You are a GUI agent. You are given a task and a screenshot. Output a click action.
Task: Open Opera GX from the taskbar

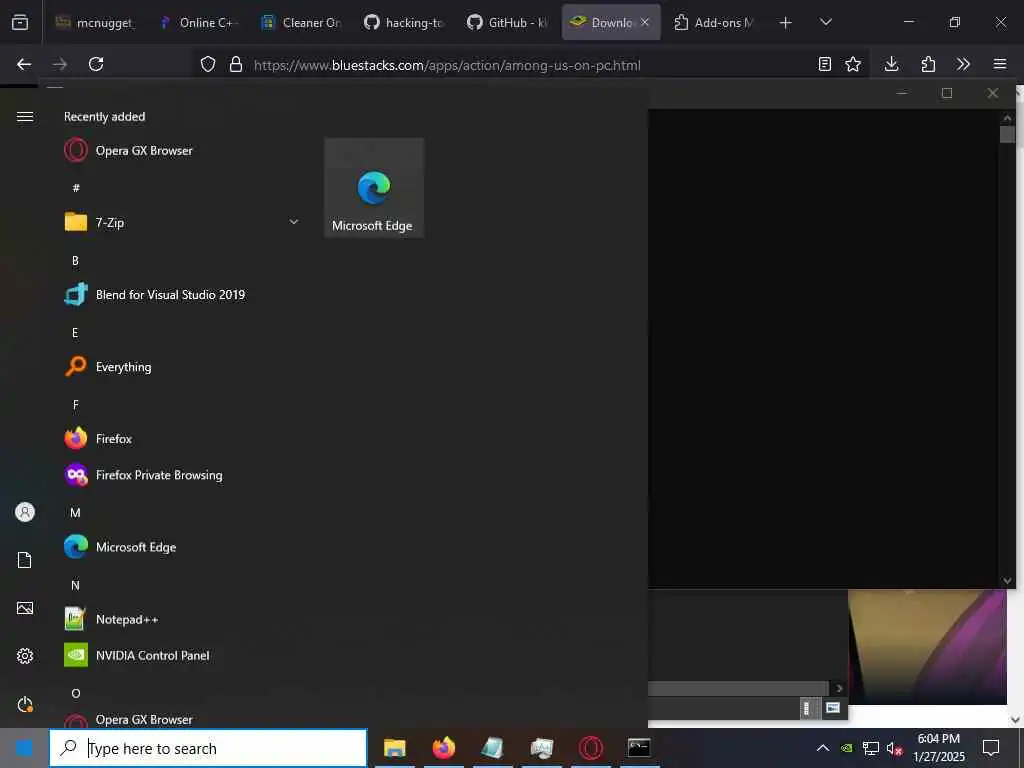[591, 748]
